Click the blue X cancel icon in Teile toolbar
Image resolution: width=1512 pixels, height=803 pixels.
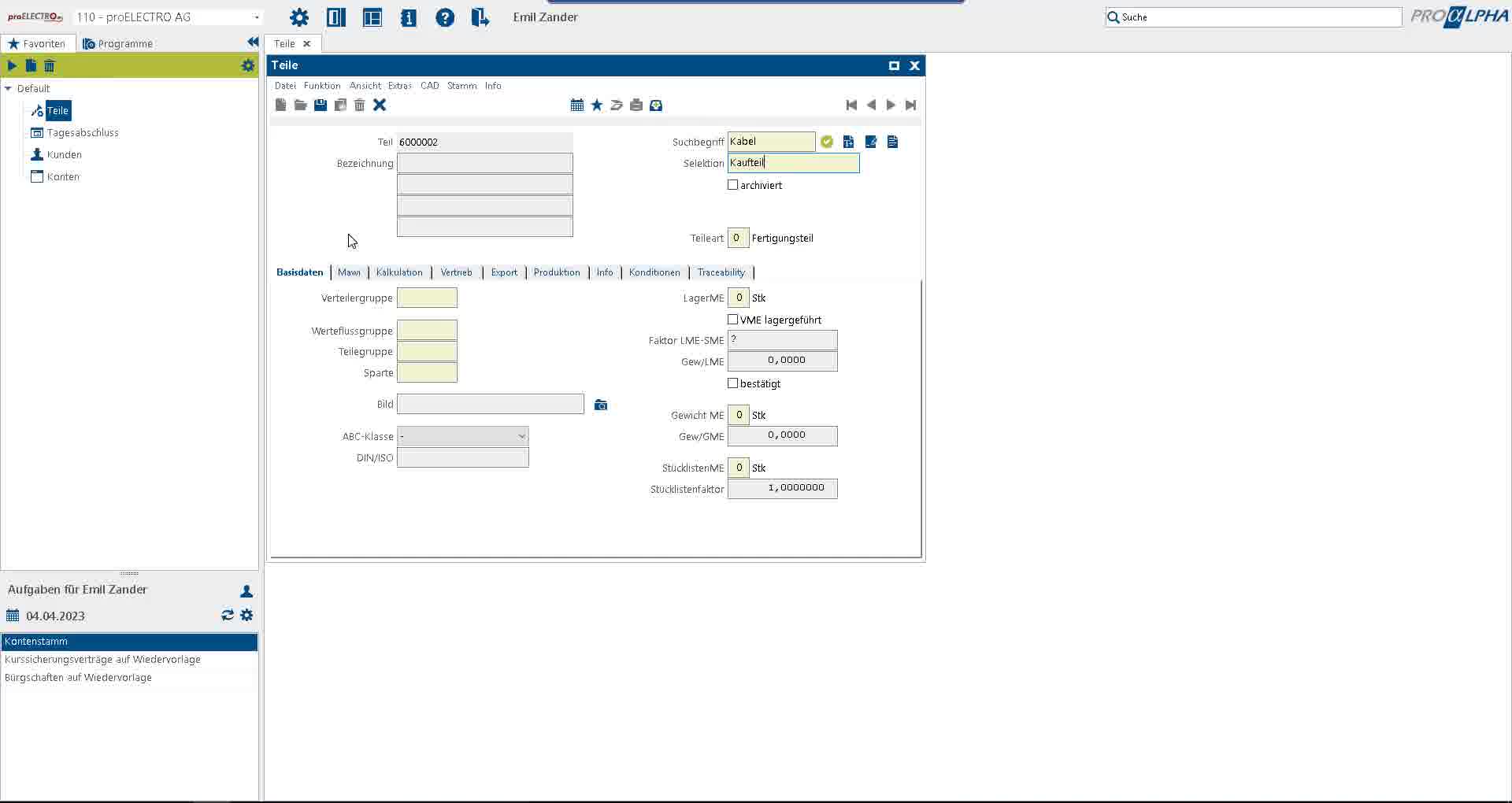[x=380, y=105]
